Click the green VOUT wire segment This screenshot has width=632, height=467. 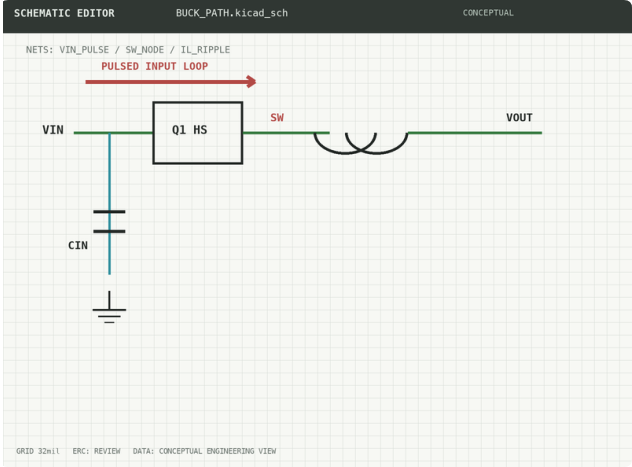[x=475, y=133]
